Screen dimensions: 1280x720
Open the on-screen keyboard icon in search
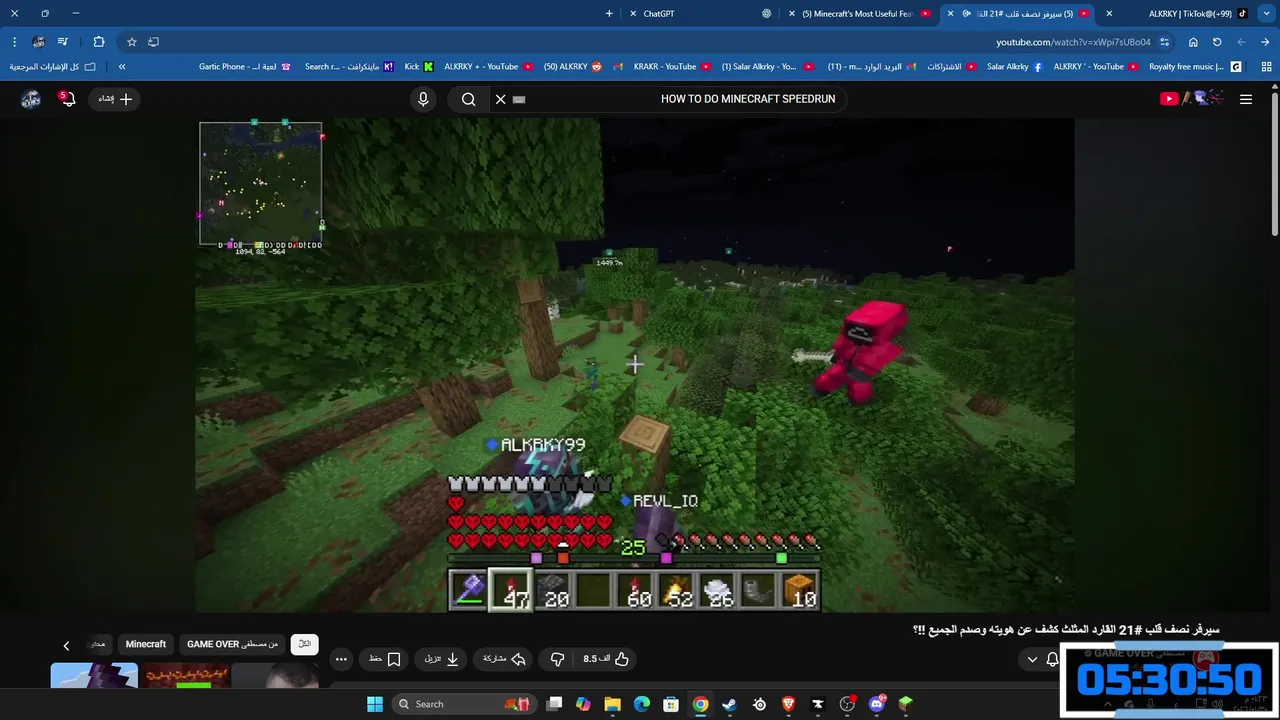pyautogui.click(x=519, y=99)
